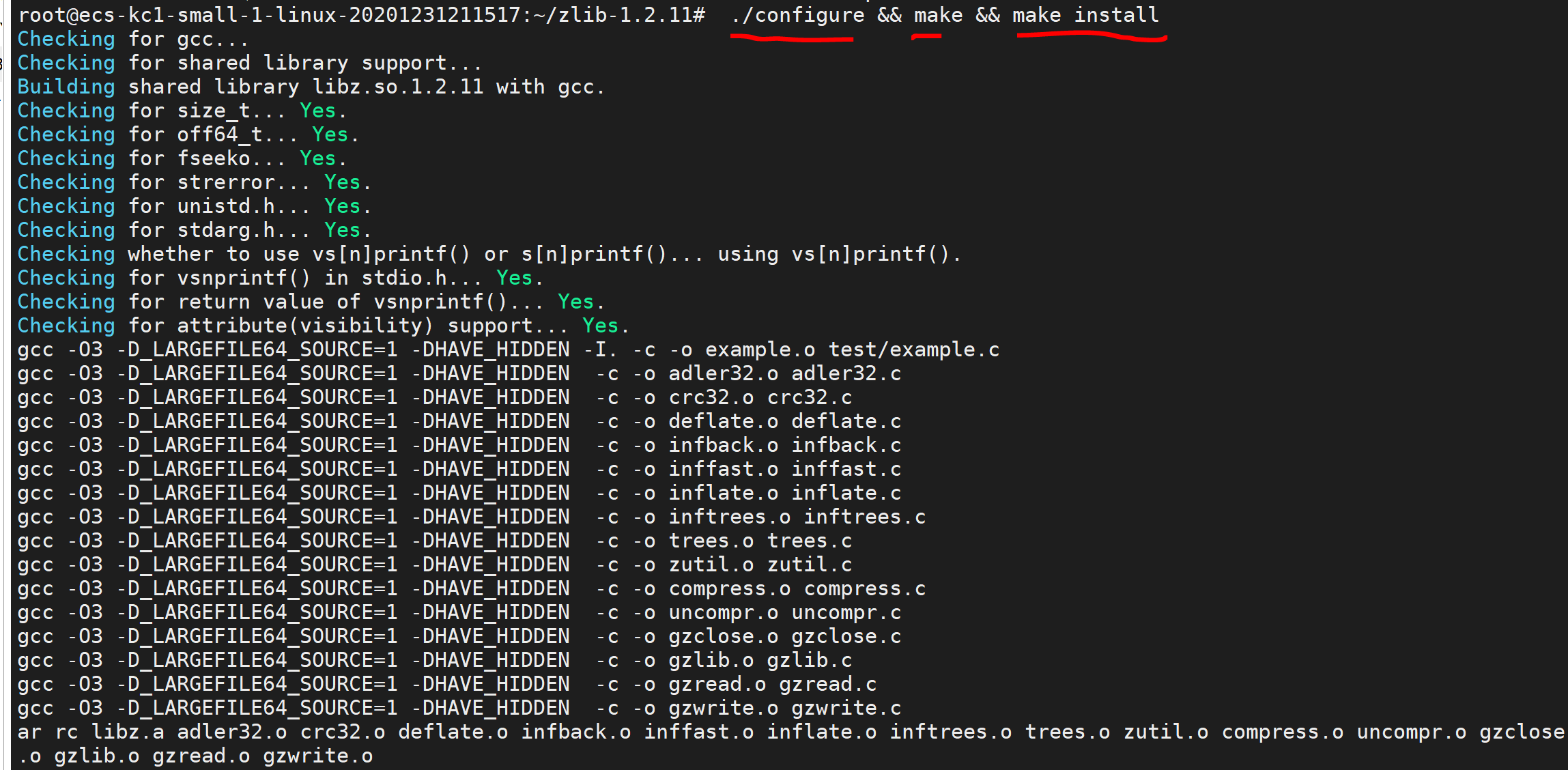Viewport: 1568px width, 770px height.
Task: Click 'gzwrite.c' in last gcc line
Action: coord(846,708)
